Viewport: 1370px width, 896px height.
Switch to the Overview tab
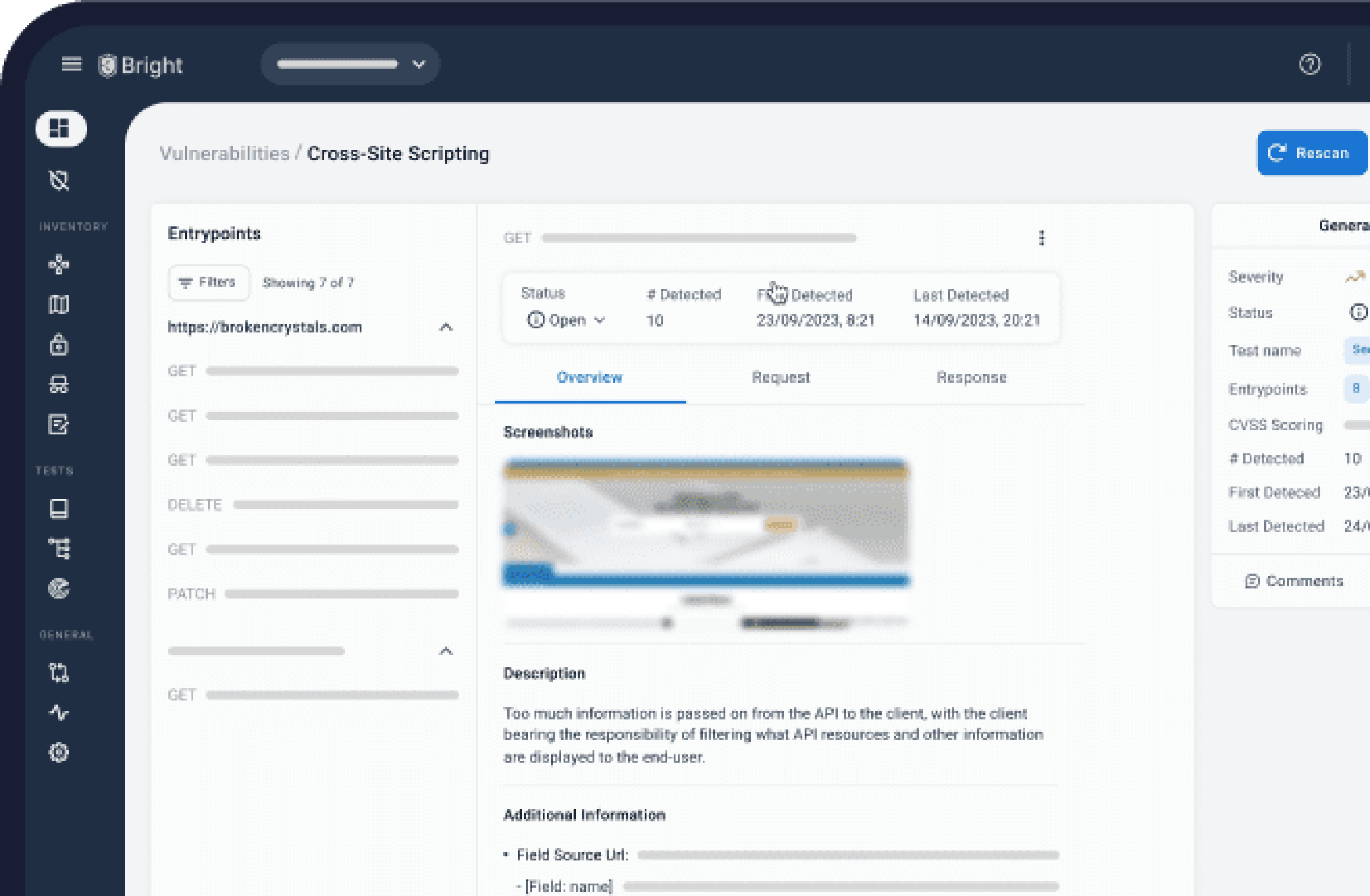(x=590, y=377)
